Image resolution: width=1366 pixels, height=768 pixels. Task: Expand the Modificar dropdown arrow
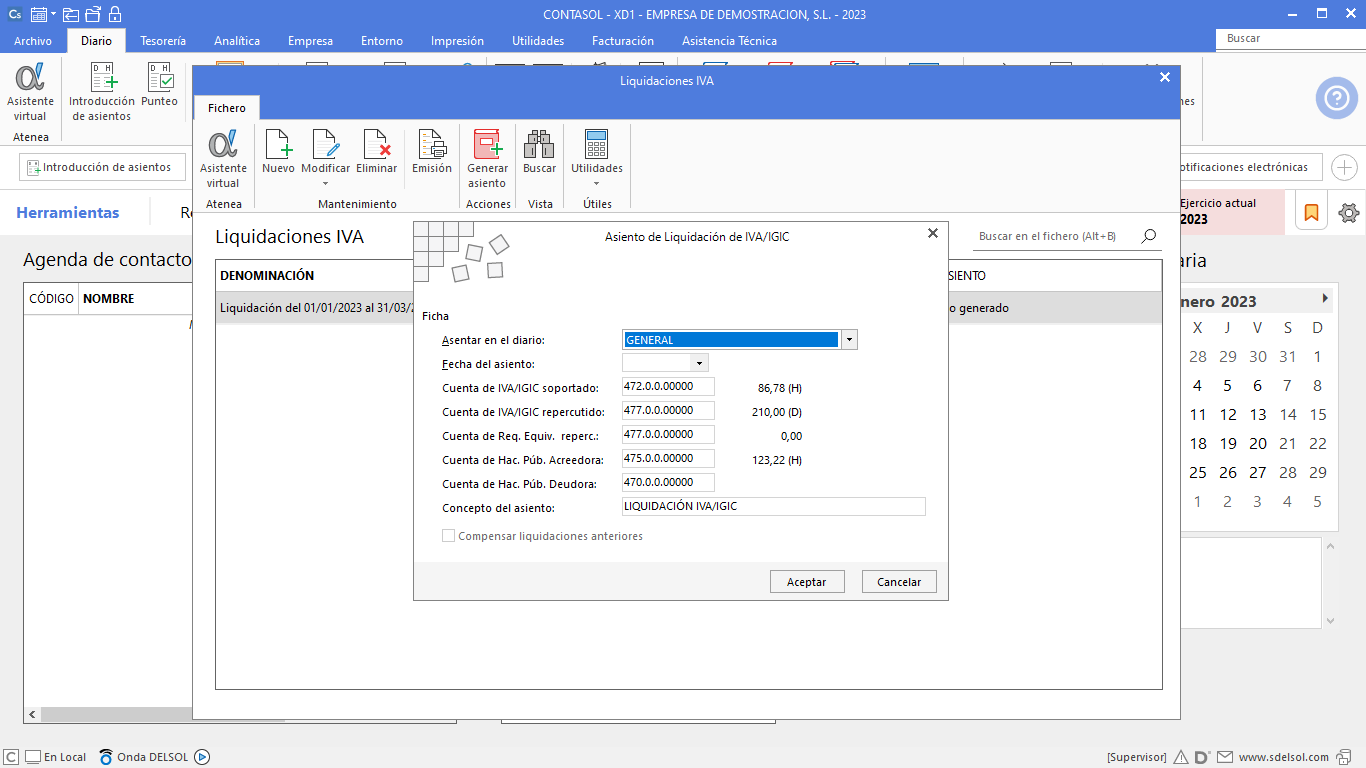click(x=326, y=183)
